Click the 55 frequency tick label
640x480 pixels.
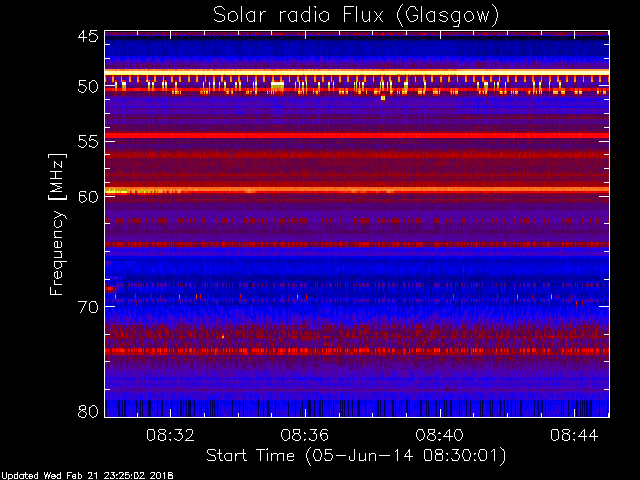pyautogui.click(x=88, y=142)
